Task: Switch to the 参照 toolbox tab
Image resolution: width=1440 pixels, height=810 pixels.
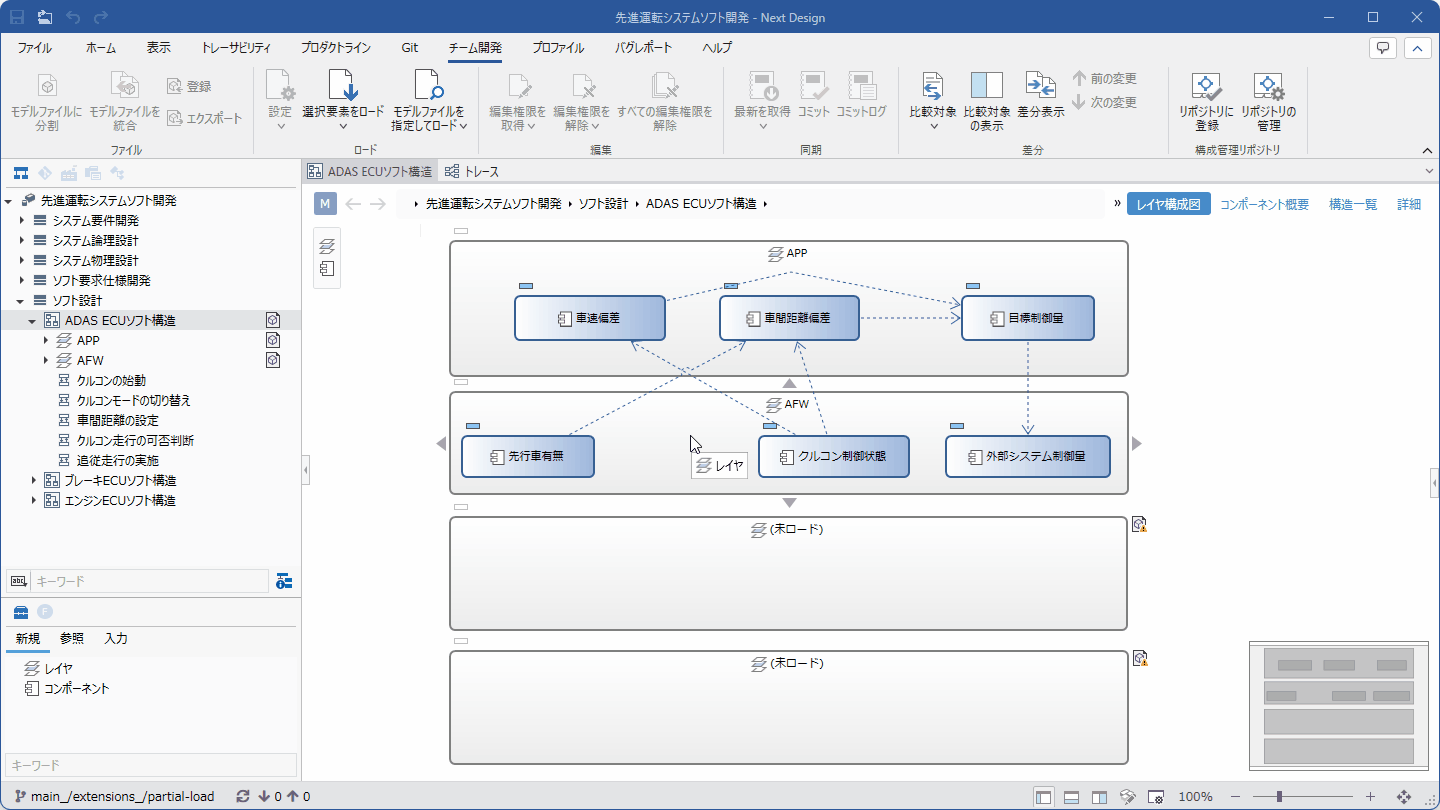Action: coord(72,639)
